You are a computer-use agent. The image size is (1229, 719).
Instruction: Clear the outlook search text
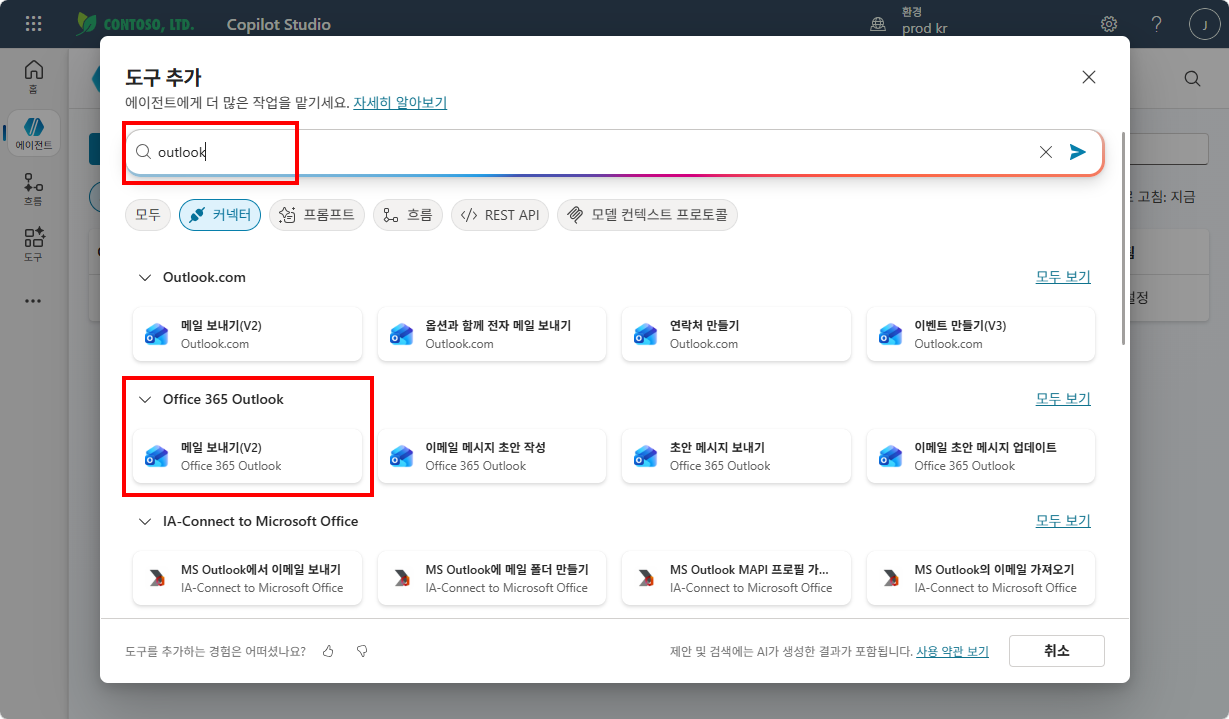[x=1046, y=152]
